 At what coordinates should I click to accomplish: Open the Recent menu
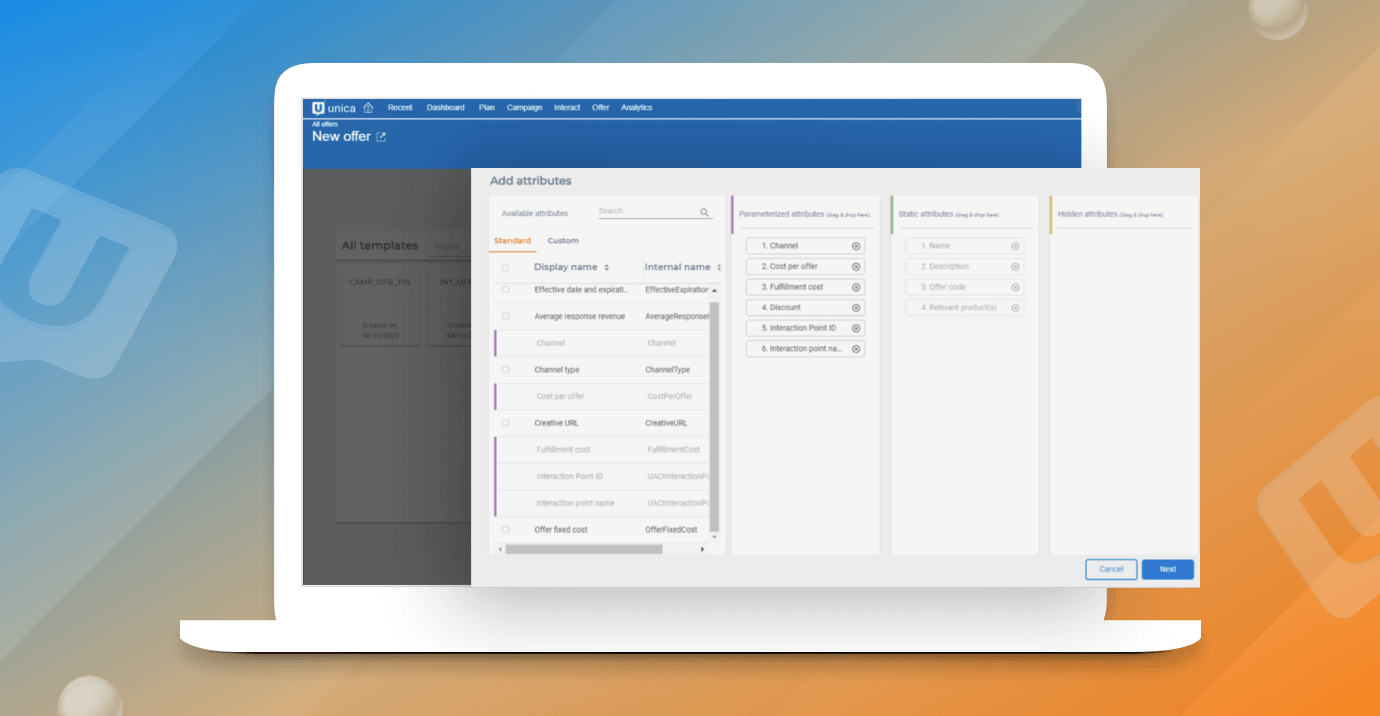[x=400, y=108]
